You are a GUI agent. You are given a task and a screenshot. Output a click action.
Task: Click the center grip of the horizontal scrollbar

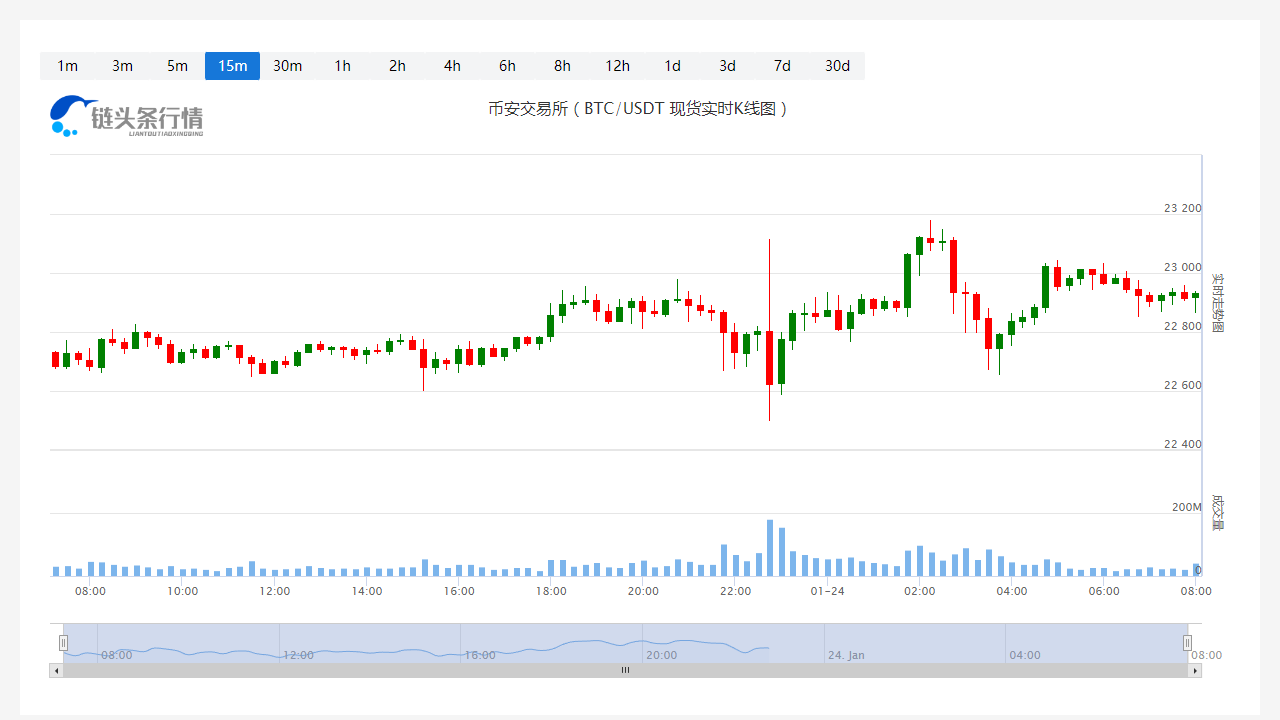[x=625, y=670]
